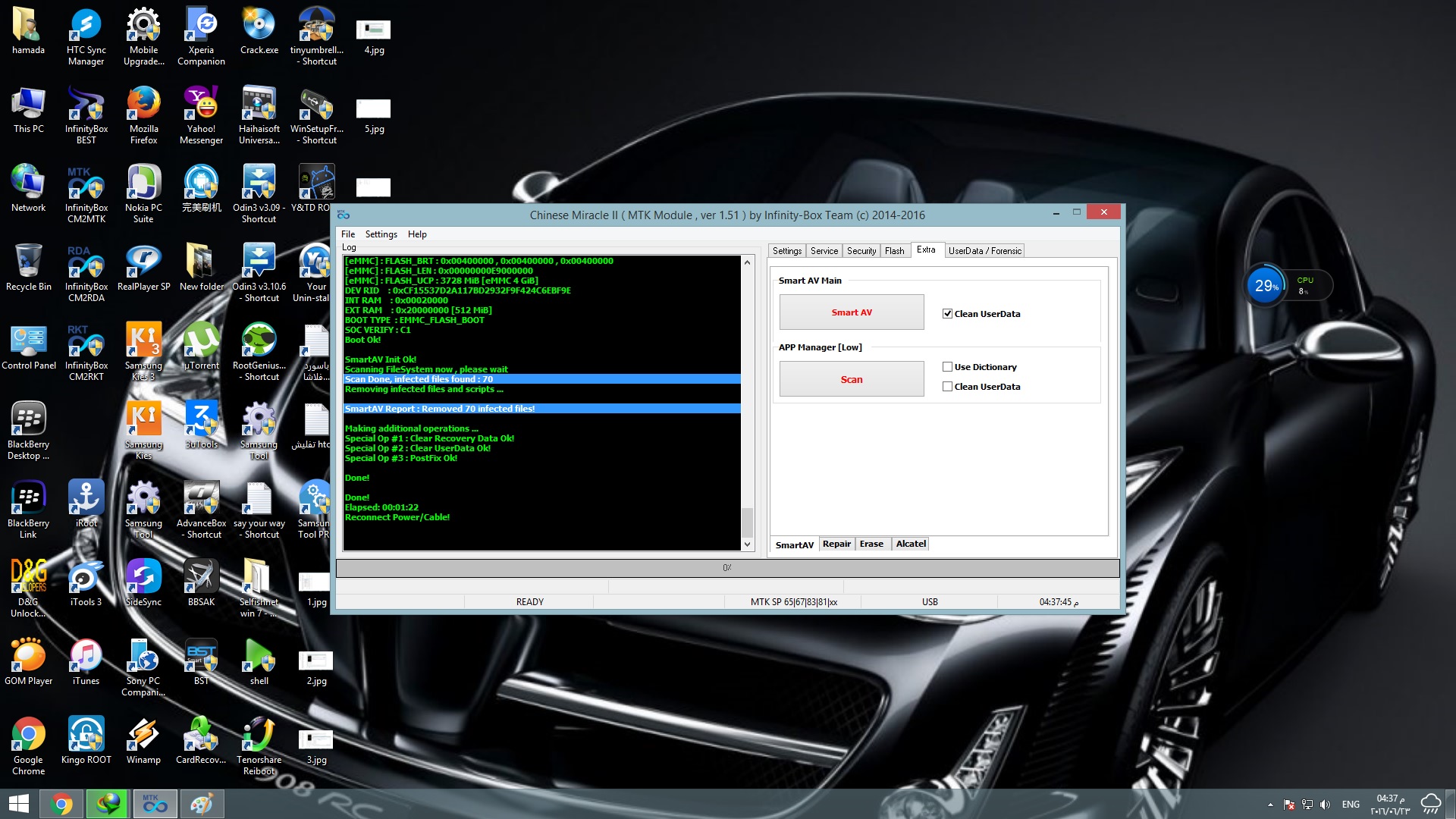
Task: Open Windows Start button
Action: pyautogui.click(x=18, y=804)
